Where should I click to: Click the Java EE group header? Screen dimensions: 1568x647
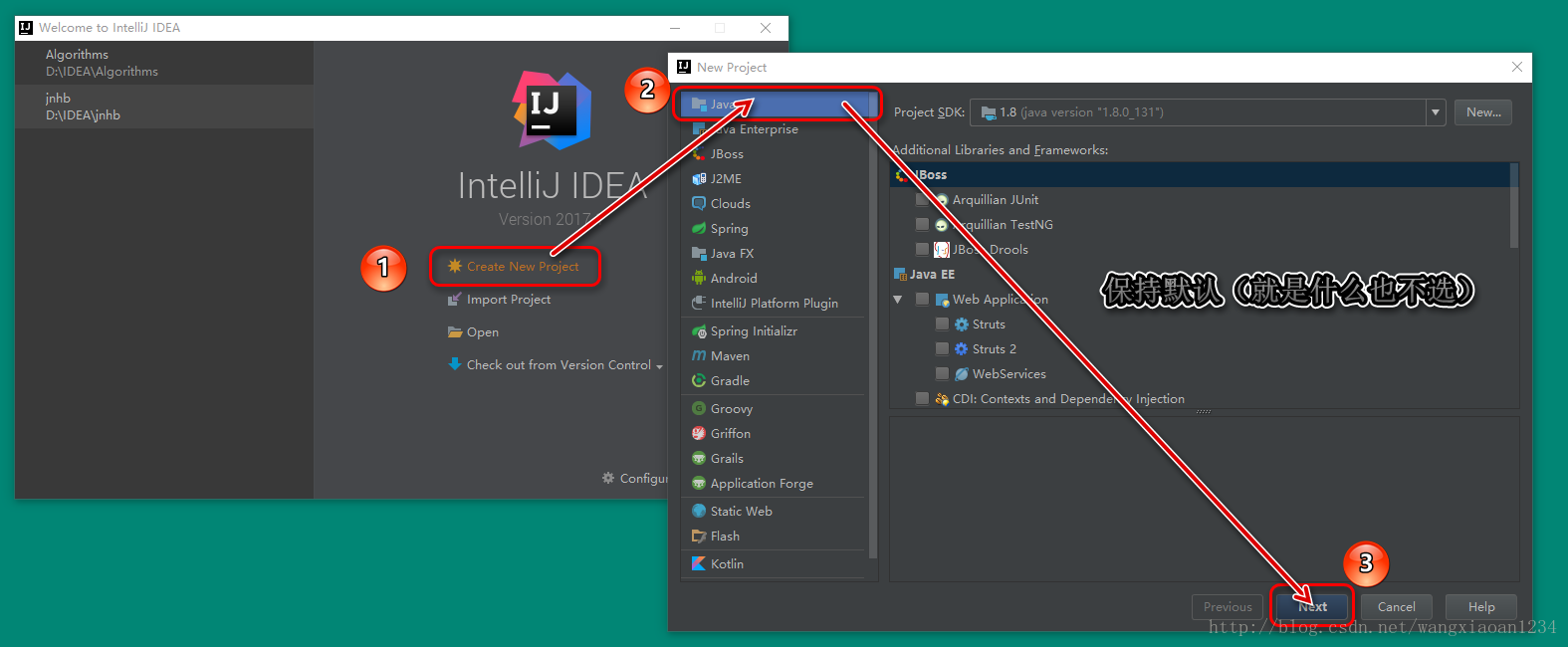(x=932, y=275)
